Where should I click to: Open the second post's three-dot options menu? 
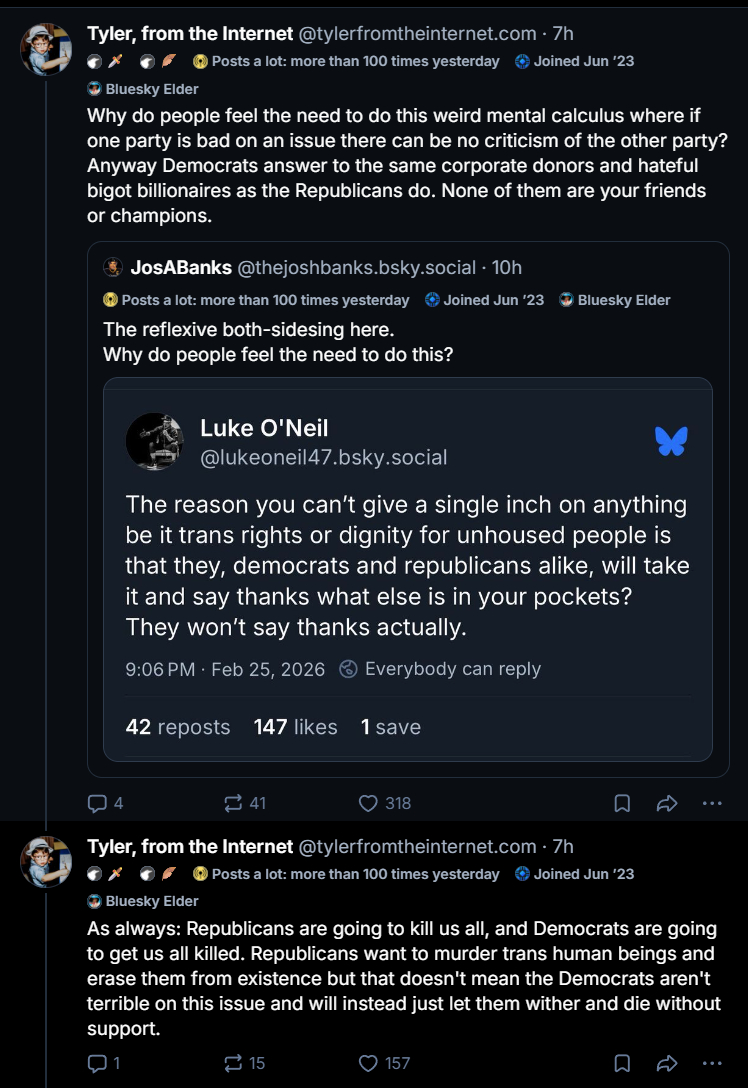click(x=712, y=1063)
